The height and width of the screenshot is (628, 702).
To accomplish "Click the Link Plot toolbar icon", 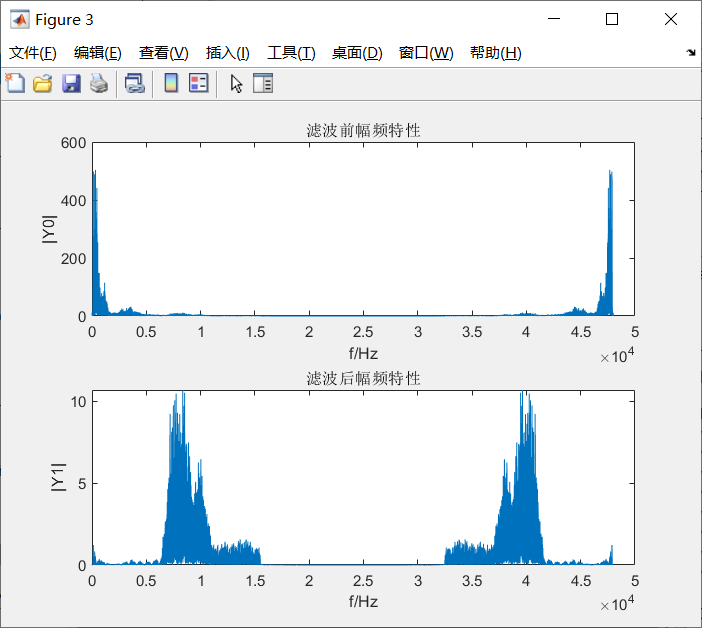I will pyautogui.click(x=134, y=83).
